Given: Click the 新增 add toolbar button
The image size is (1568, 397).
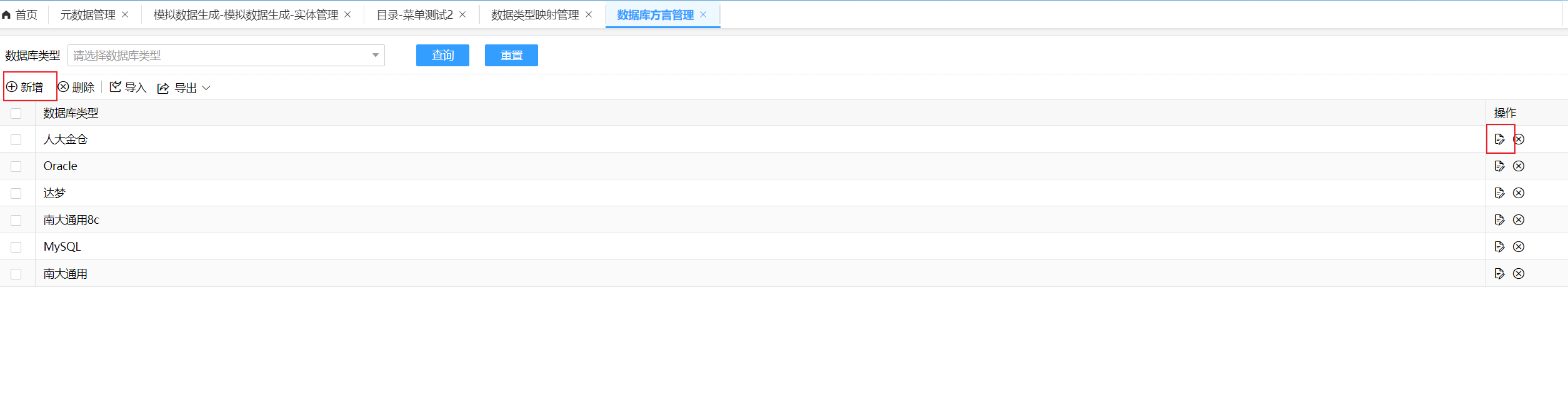Looking at the screenshot, I should pyautogui.click(x=25, y=88).
